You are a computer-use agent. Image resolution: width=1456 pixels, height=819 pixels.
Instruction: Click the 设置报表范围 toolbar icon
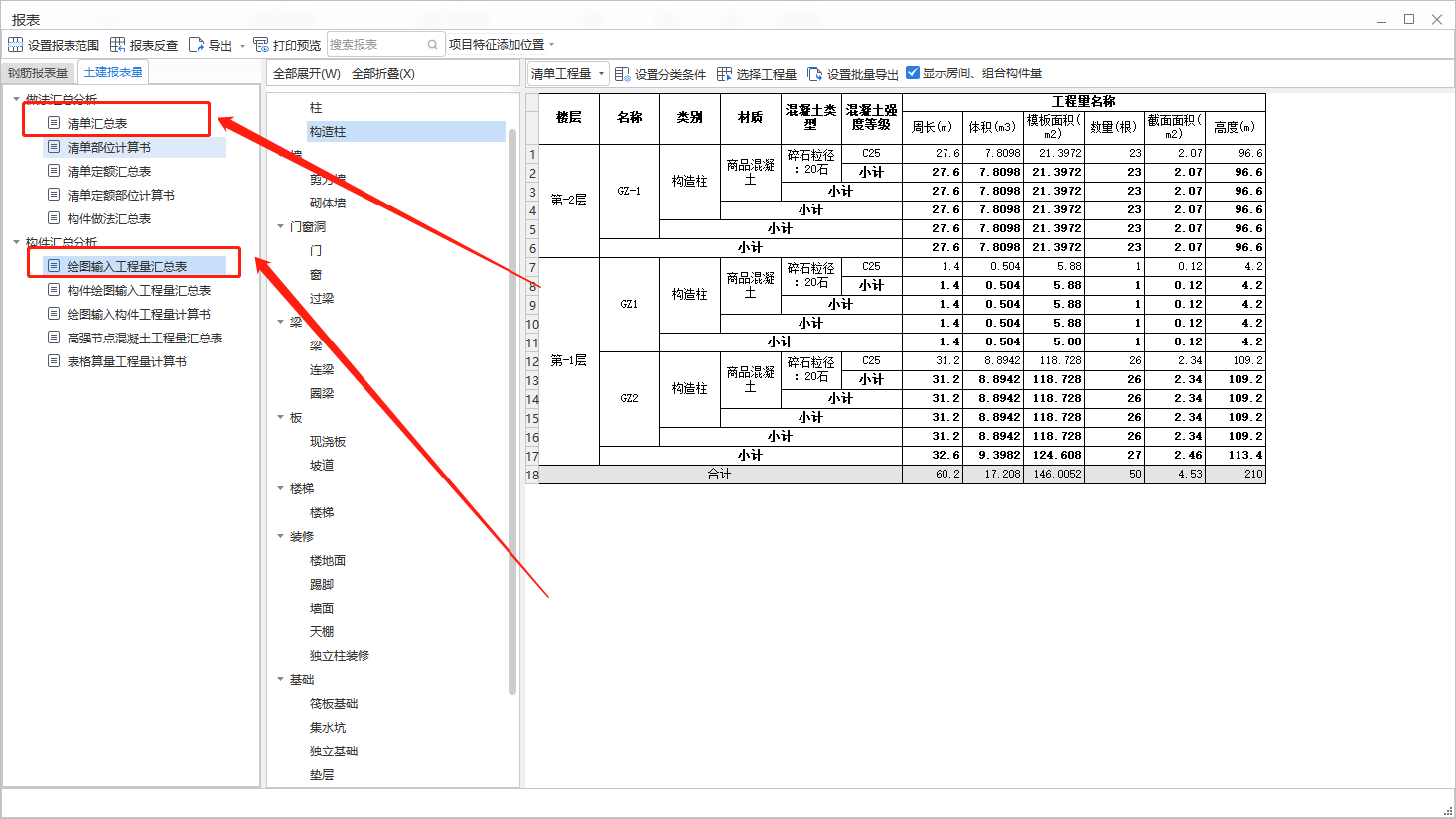(15, 45)
